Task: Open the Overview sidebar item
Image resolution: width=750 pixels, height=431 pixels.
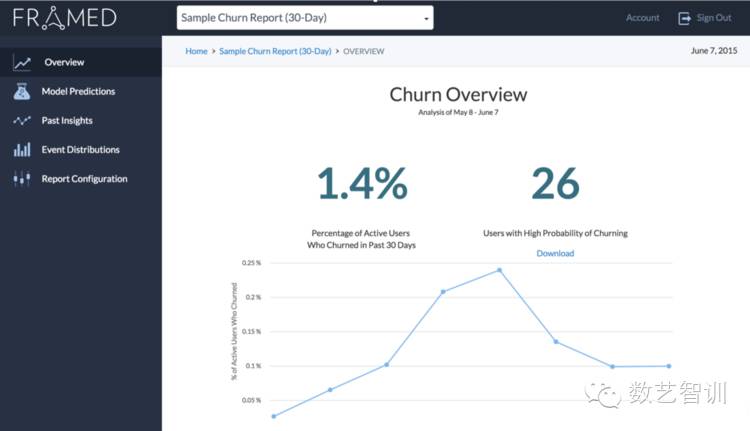Action: coord(81,62)
